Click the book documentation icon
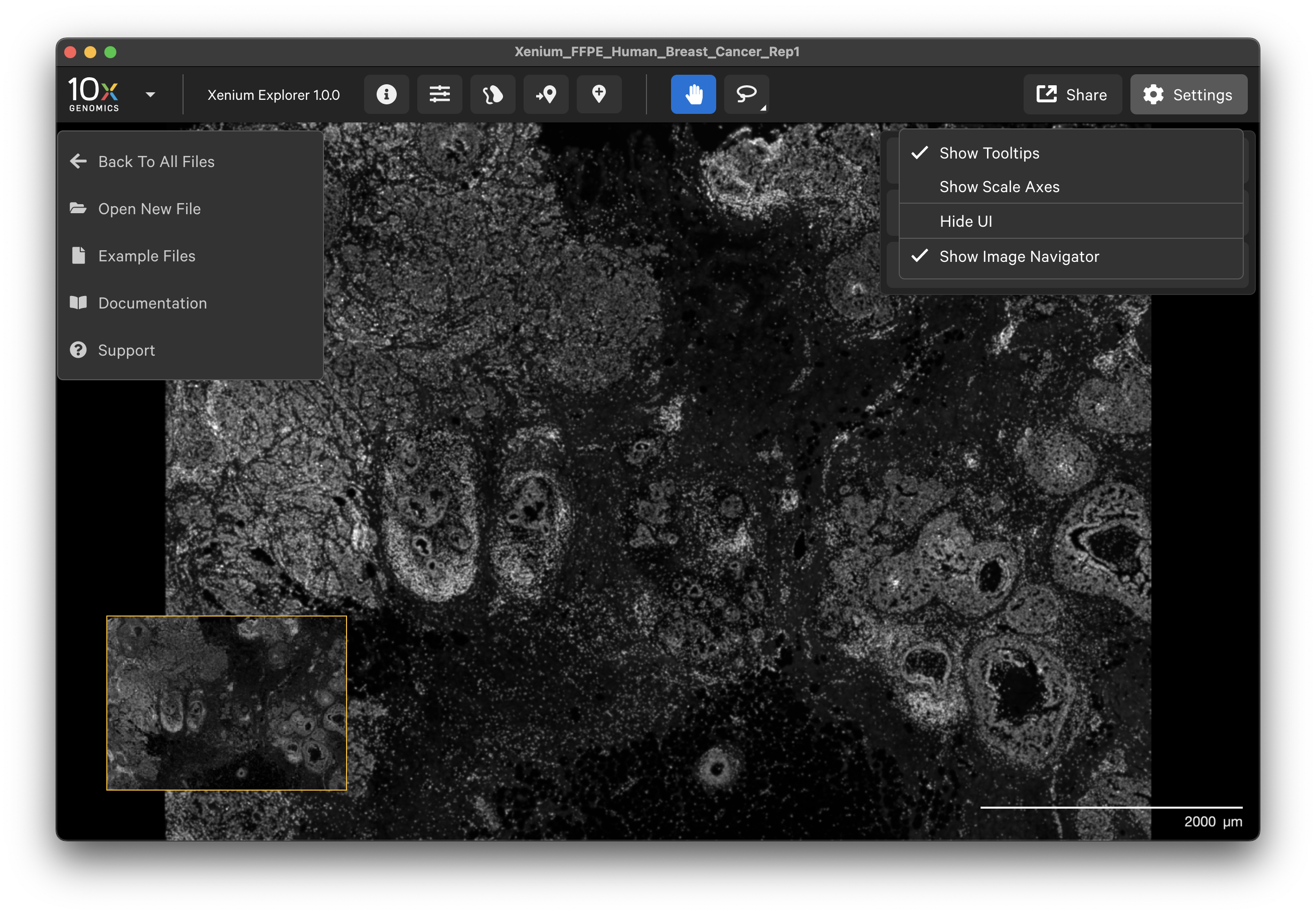Screen dimensions: 1316x915 pyautogui.click(x=79, y=302)
